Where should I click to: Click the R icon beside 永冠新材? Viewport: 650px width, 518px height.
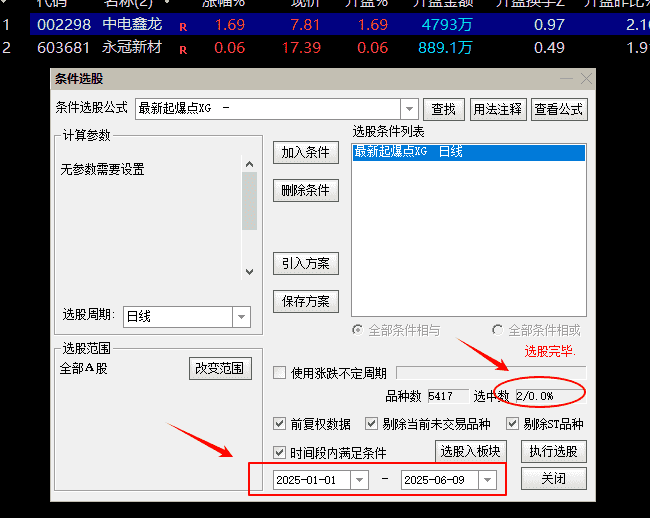[x=183, y=51]
